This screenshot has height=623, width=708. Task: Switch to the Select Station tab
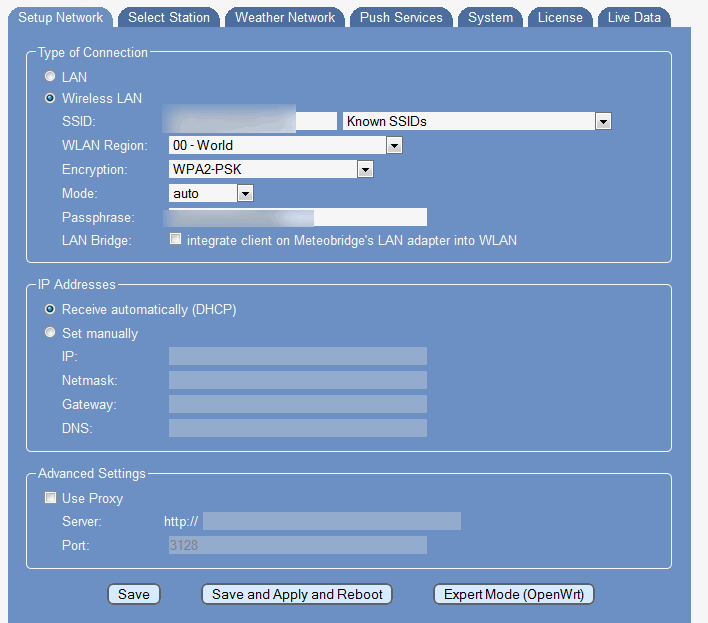pyautogui.click(x=169, y=17)
